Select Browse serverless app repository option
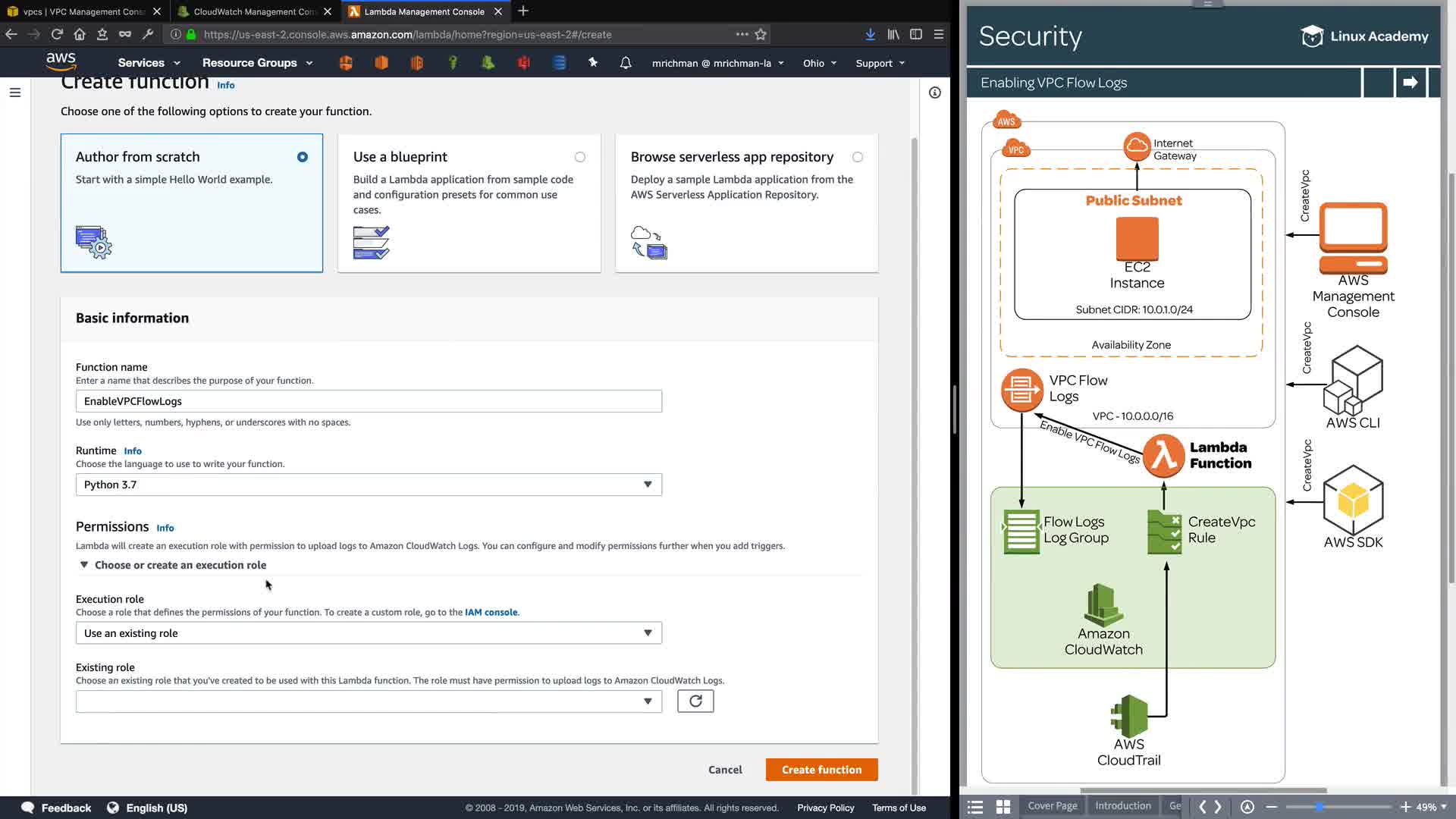 [x=857, y=157]
